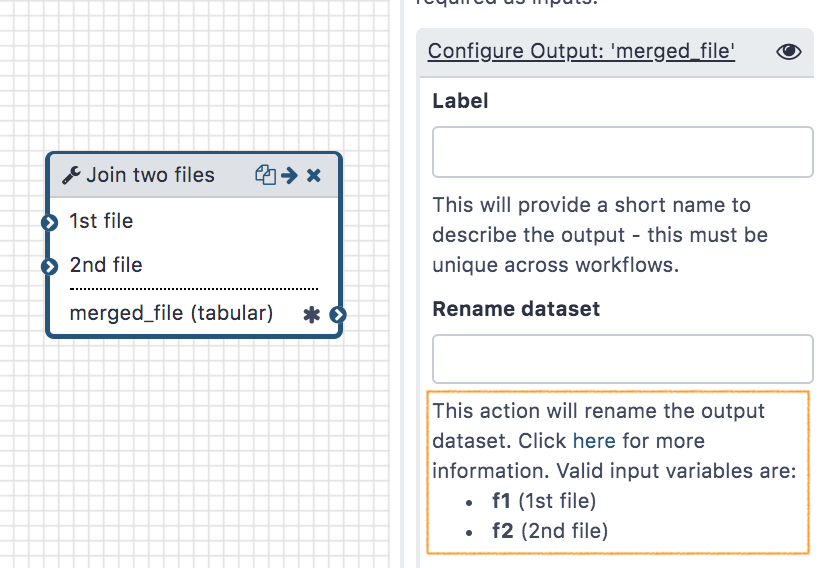822x568 pixels.
Task: Duplicate the Join two files node
Action: (x=265, y=176)
